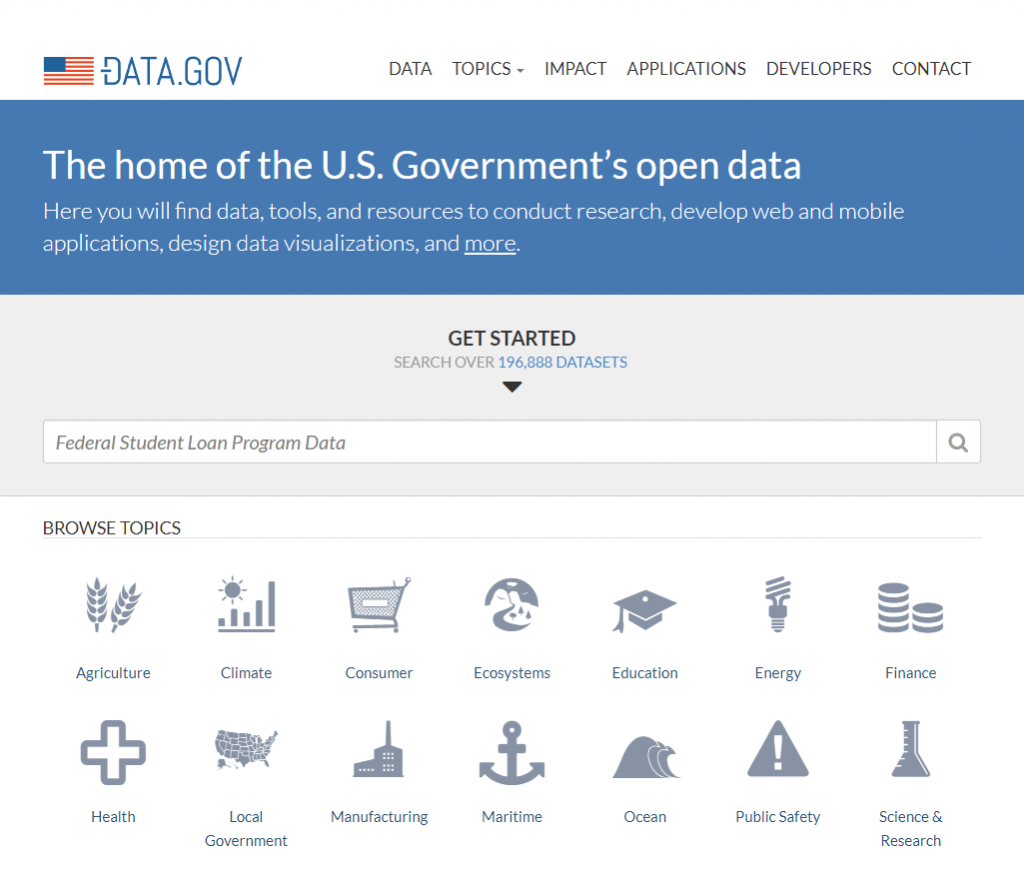Click the 'The home of the U.S. Government's open data' headline

[x=422, y=165]
